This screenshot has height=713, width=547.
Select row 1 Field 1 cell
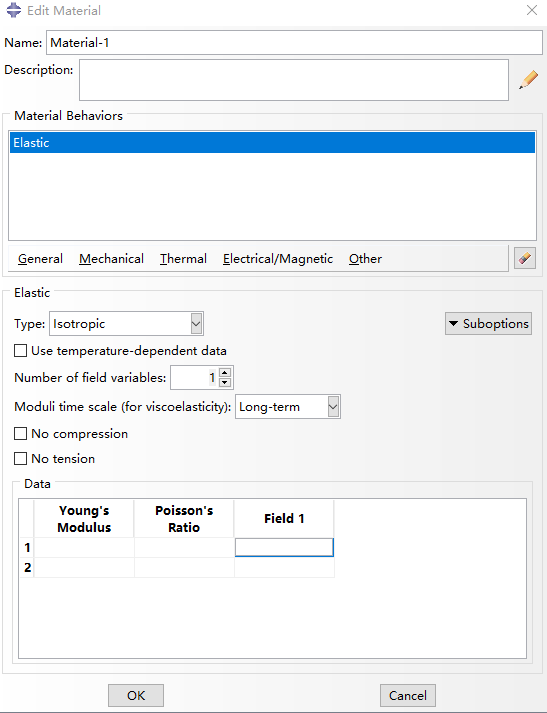284,547
